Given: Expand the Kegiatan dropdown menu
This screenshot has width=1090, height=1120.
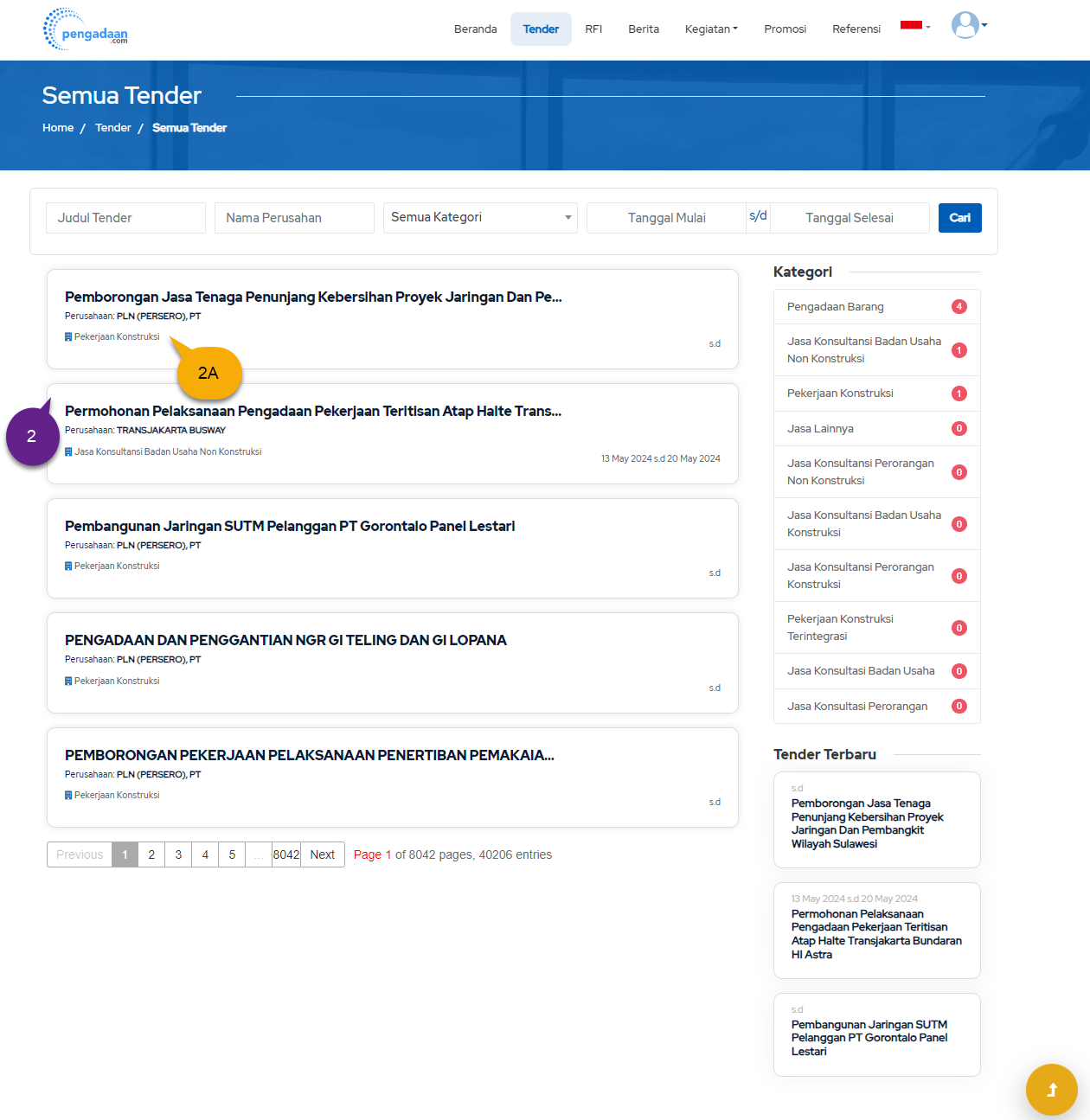Looking at the screenshot, I should point(711,29).
